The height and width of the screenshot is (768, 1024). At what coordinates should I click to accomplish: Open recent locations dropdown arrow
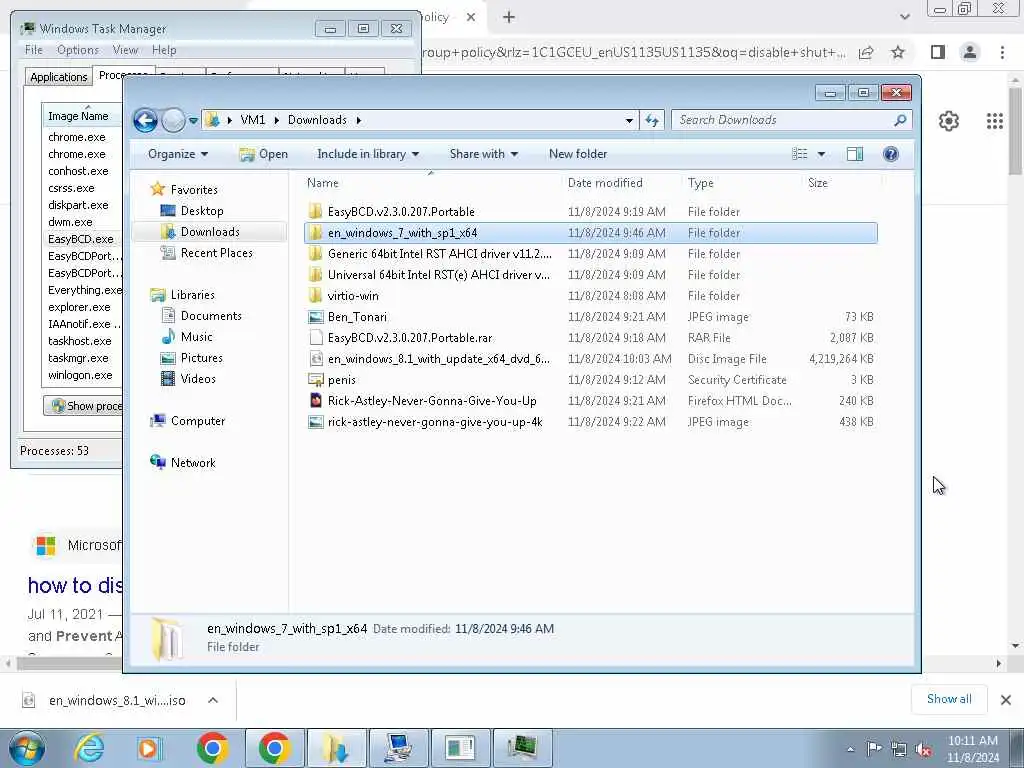(193, 120)
